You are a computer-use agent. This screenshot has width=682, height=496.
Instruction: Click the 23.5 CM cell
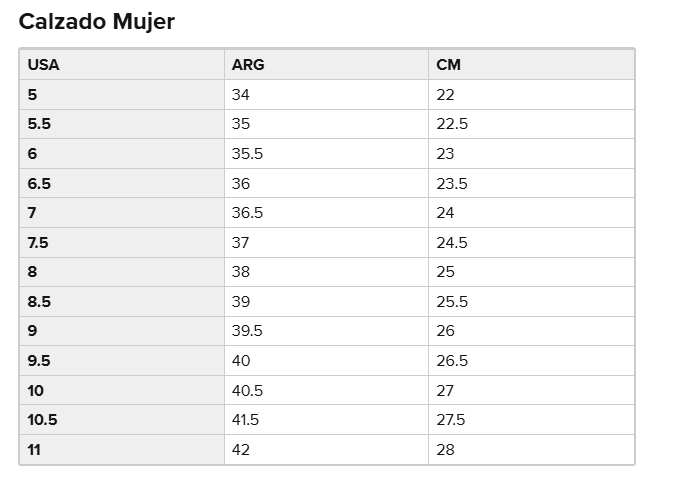tap(452, 184)
